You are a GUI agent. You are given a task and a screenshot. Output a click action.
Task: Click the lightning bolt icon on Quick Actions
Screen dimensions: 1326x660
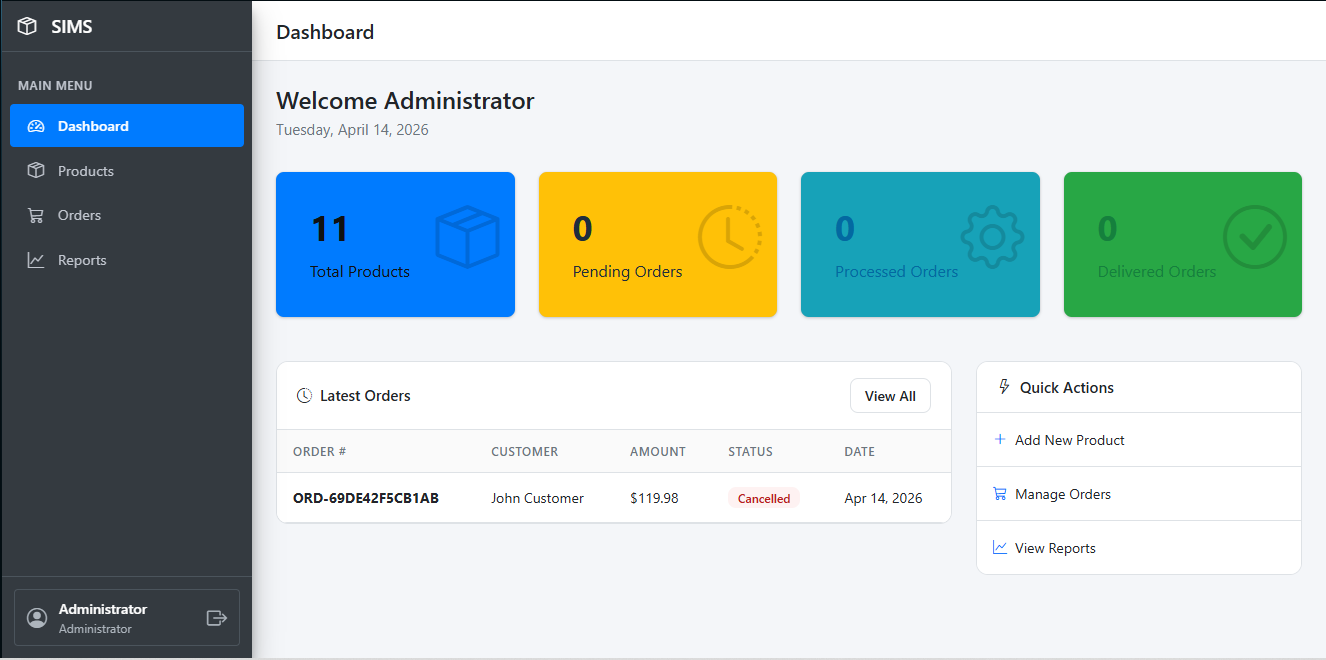[x=1003, y=387]
